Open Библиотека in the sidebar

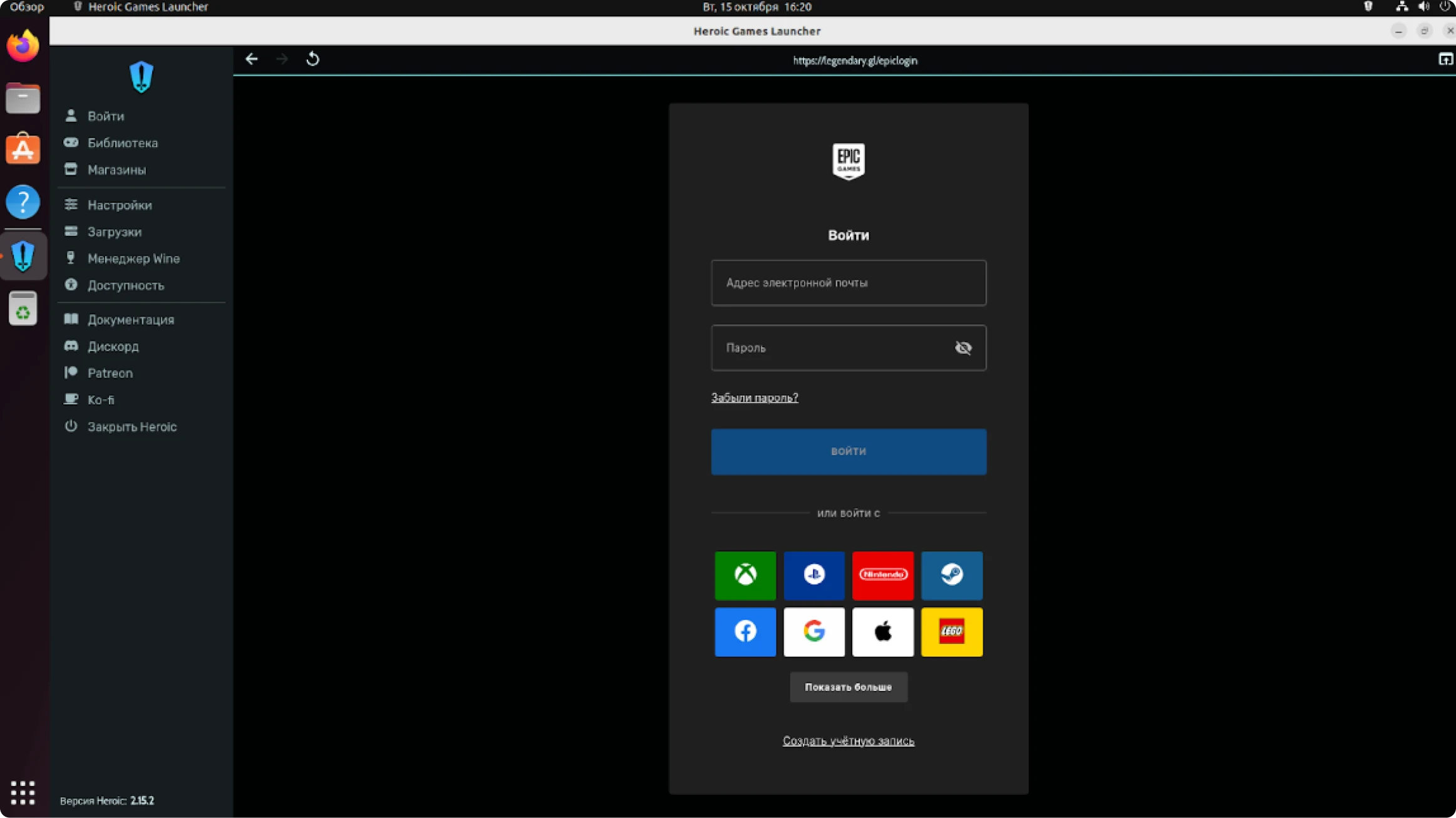click(122, 143)
